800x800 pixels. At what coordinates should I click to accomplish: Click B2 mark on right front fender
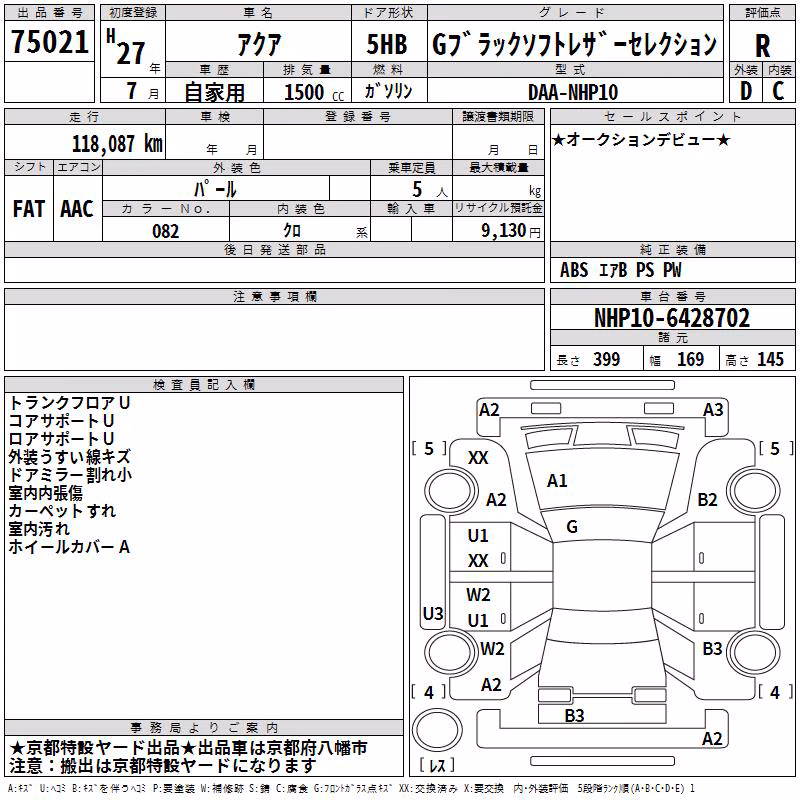(707, 499)
